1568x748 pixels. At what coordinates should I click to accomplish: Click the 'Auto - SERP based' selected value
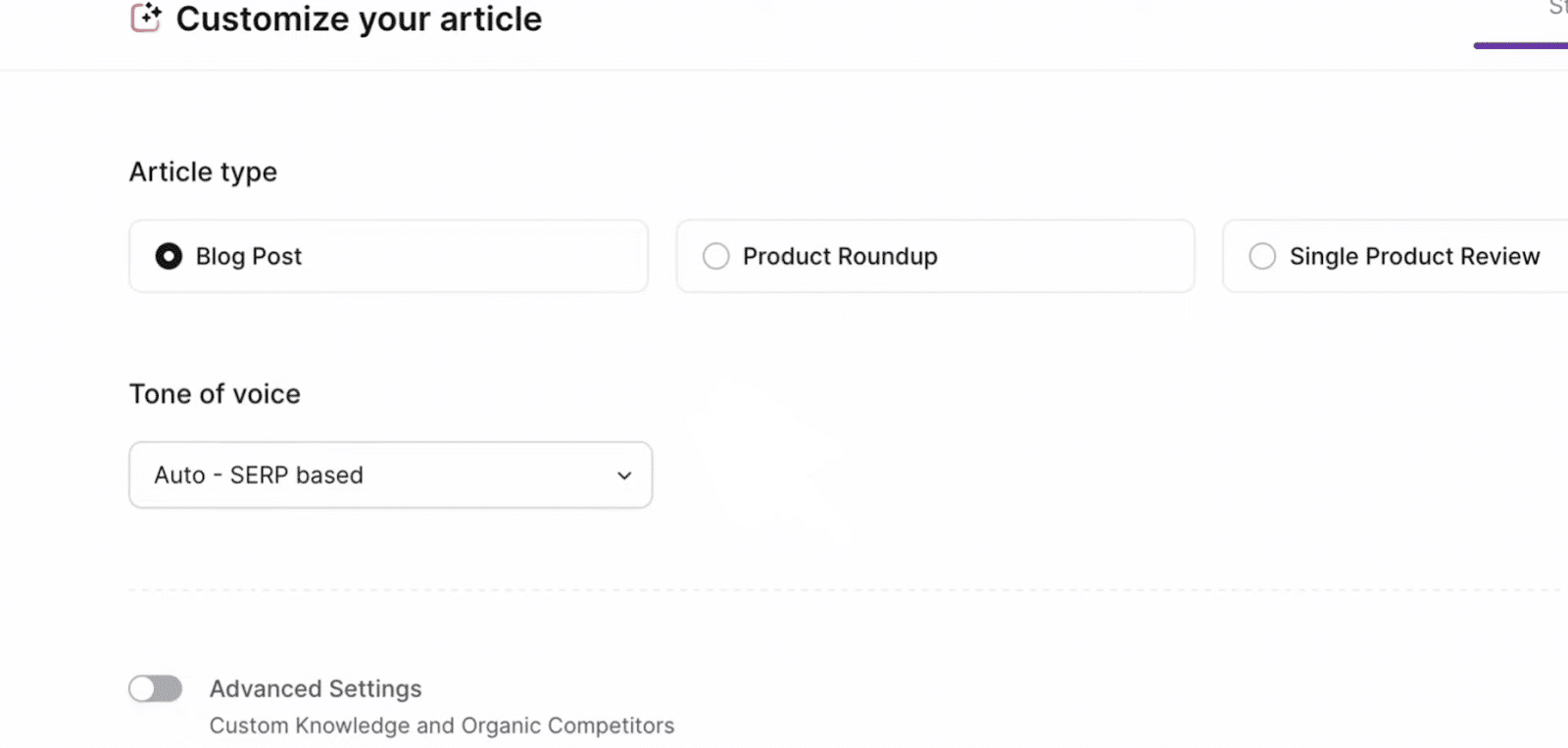tap(259, 475)
